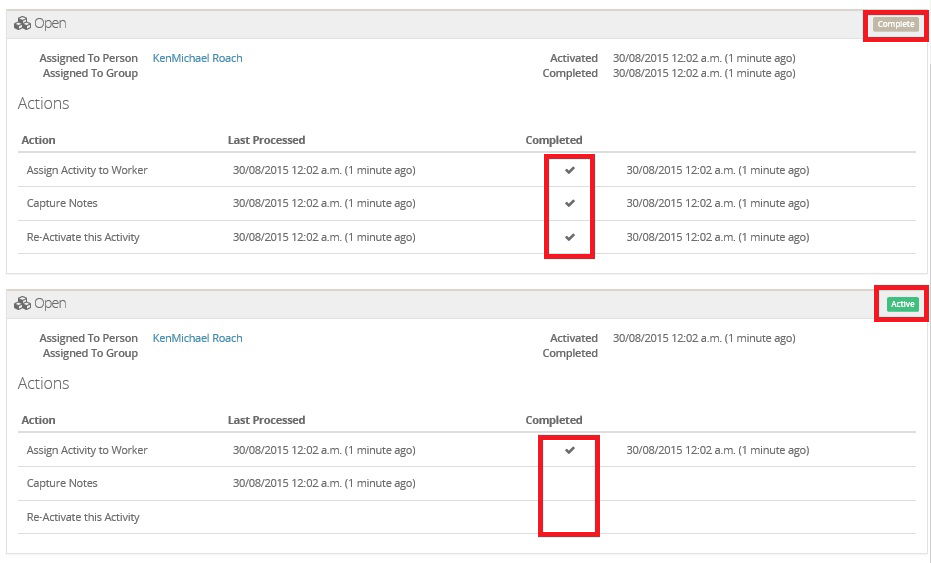Click the Completed column header in the Active panel
This screenshot has height=563, width=931.
[553, 420]
